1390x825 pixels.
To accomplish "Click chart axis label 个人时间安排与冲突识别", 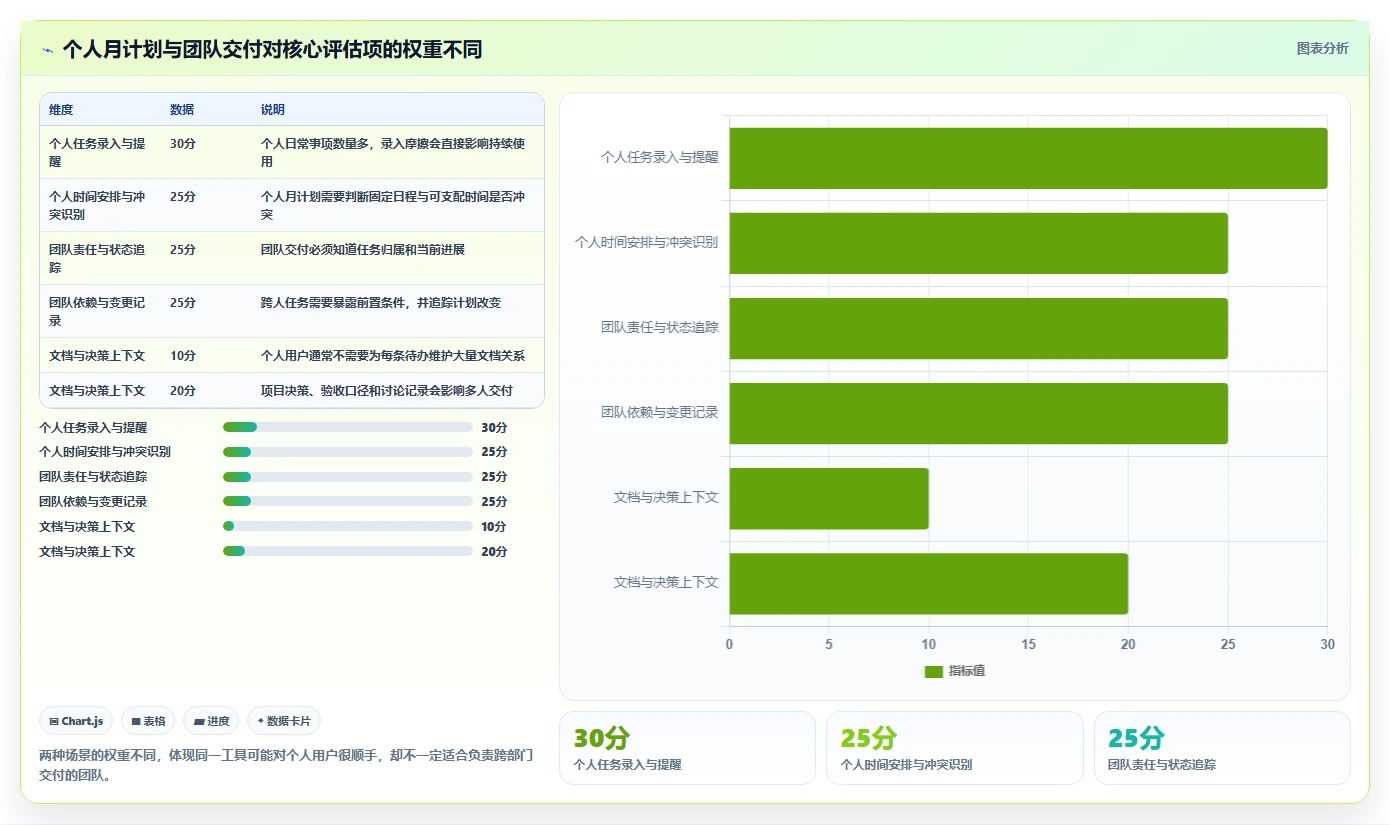I will tap(646, 242).
